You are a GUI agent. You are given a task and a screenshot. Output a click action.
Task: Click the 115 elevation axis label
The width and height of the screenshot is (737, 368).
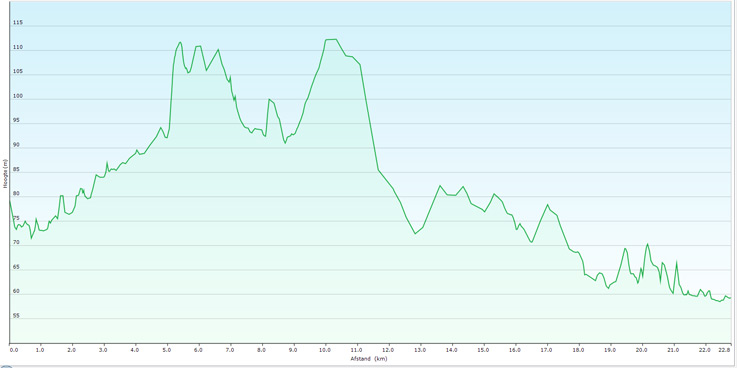(x=18, y=23)
